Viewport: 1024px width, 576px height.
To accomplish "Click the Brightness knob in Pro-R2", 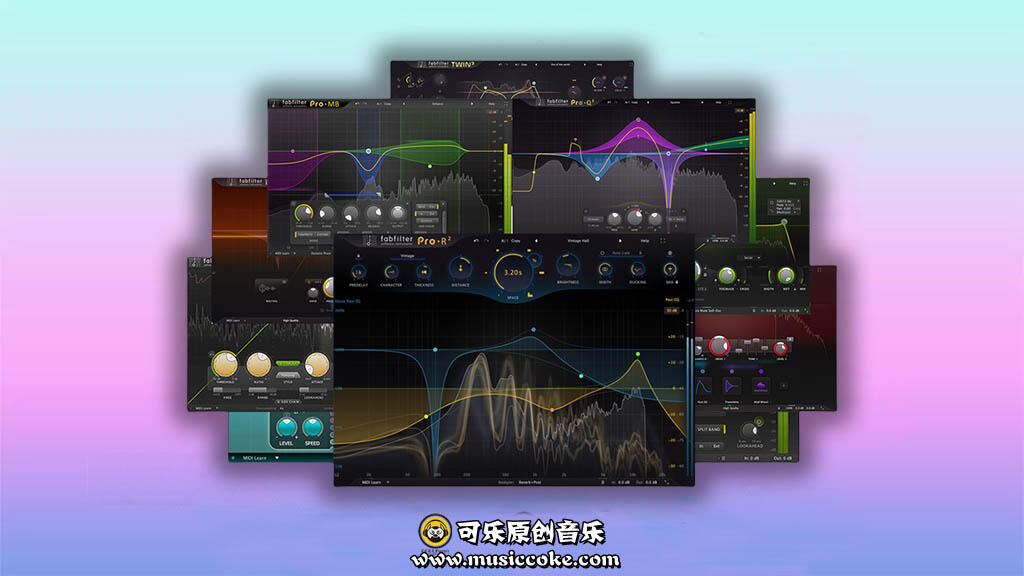I will tap(568, 265).
